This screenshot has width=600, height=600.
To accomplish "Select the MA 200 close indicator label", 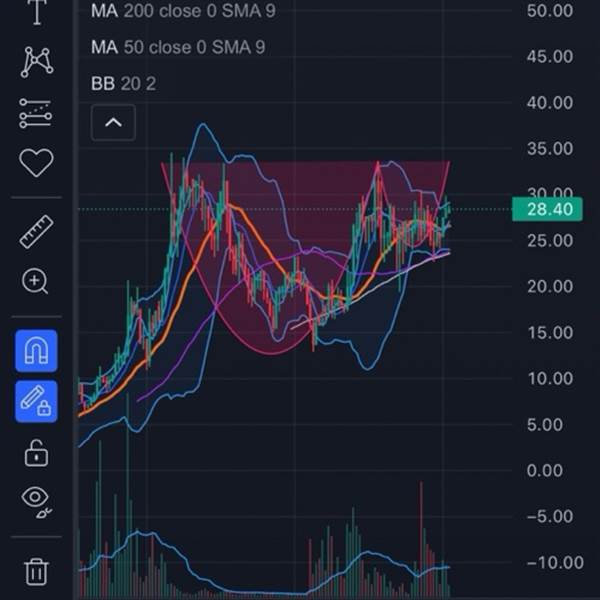I will click(183, 11).
